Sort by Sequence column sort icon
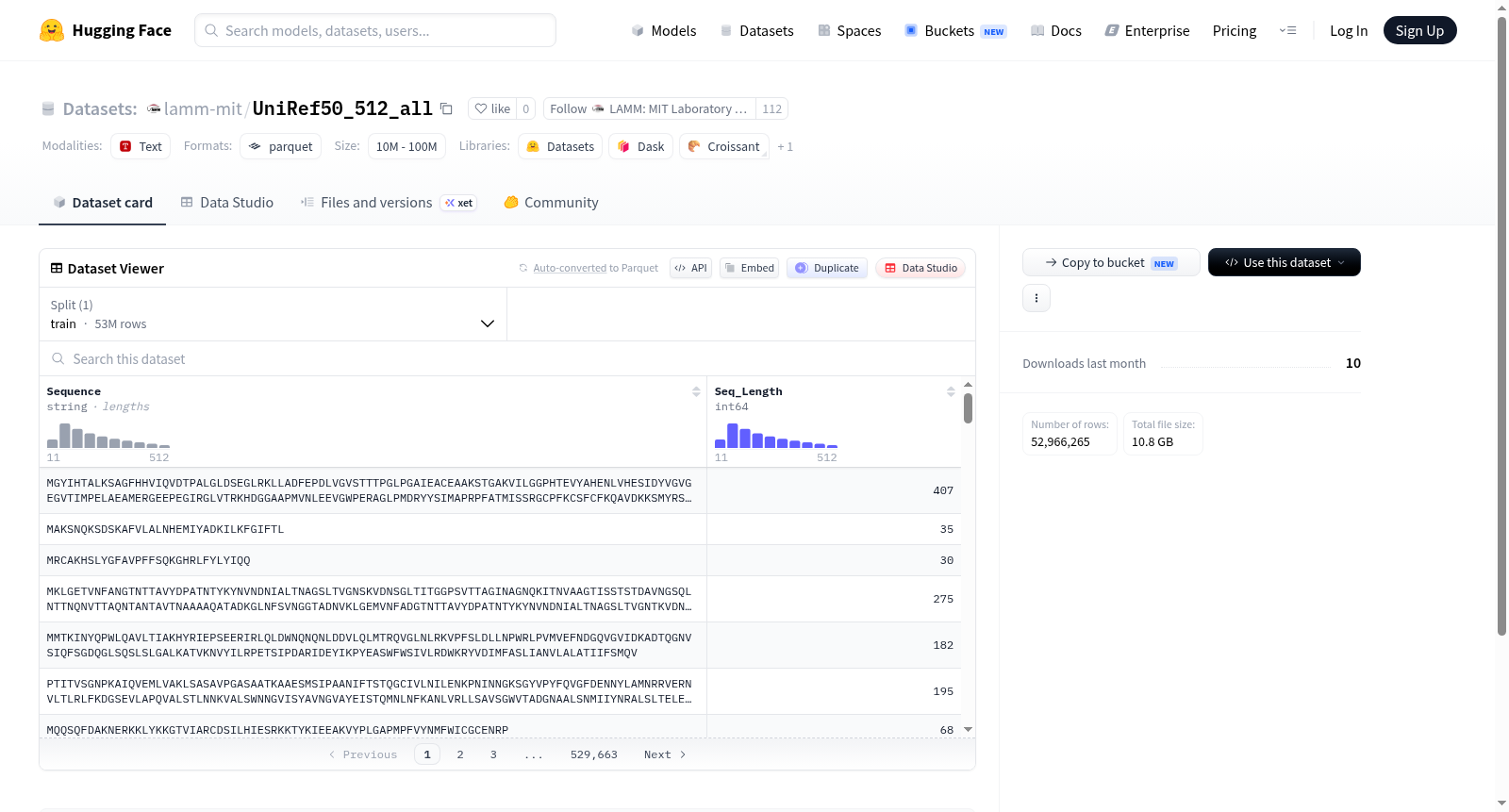 (x=696, y=391)
